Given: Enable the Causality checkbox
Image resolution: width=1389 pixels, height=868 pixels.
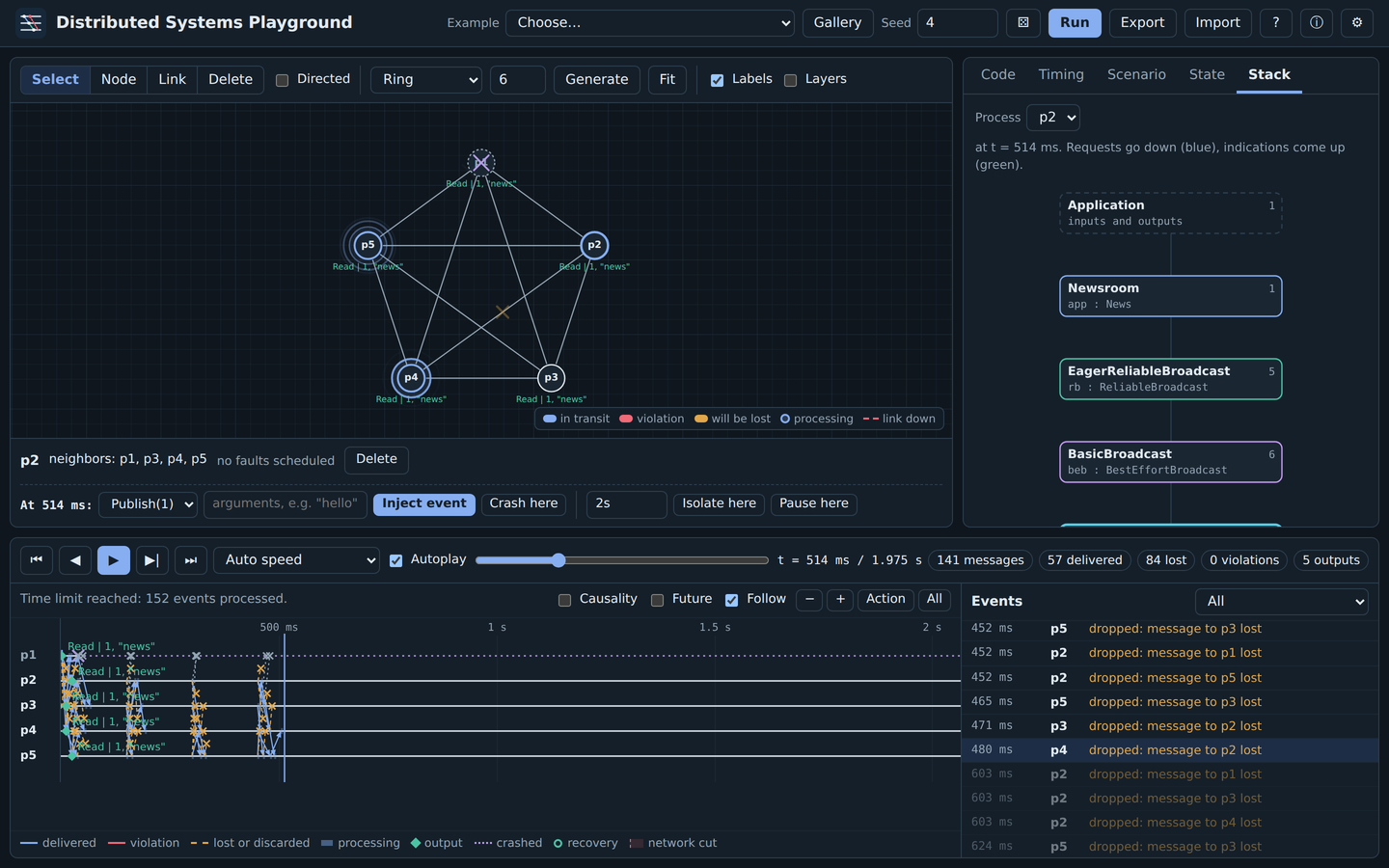Looking at the screenshot, I should point(564,600).
